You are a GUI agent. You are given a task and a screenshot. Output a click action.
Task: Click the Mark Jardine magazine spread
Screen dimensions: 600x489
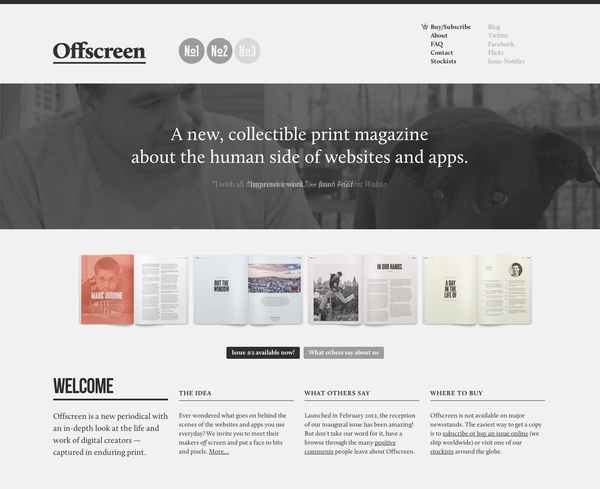[x=134, y=290]
